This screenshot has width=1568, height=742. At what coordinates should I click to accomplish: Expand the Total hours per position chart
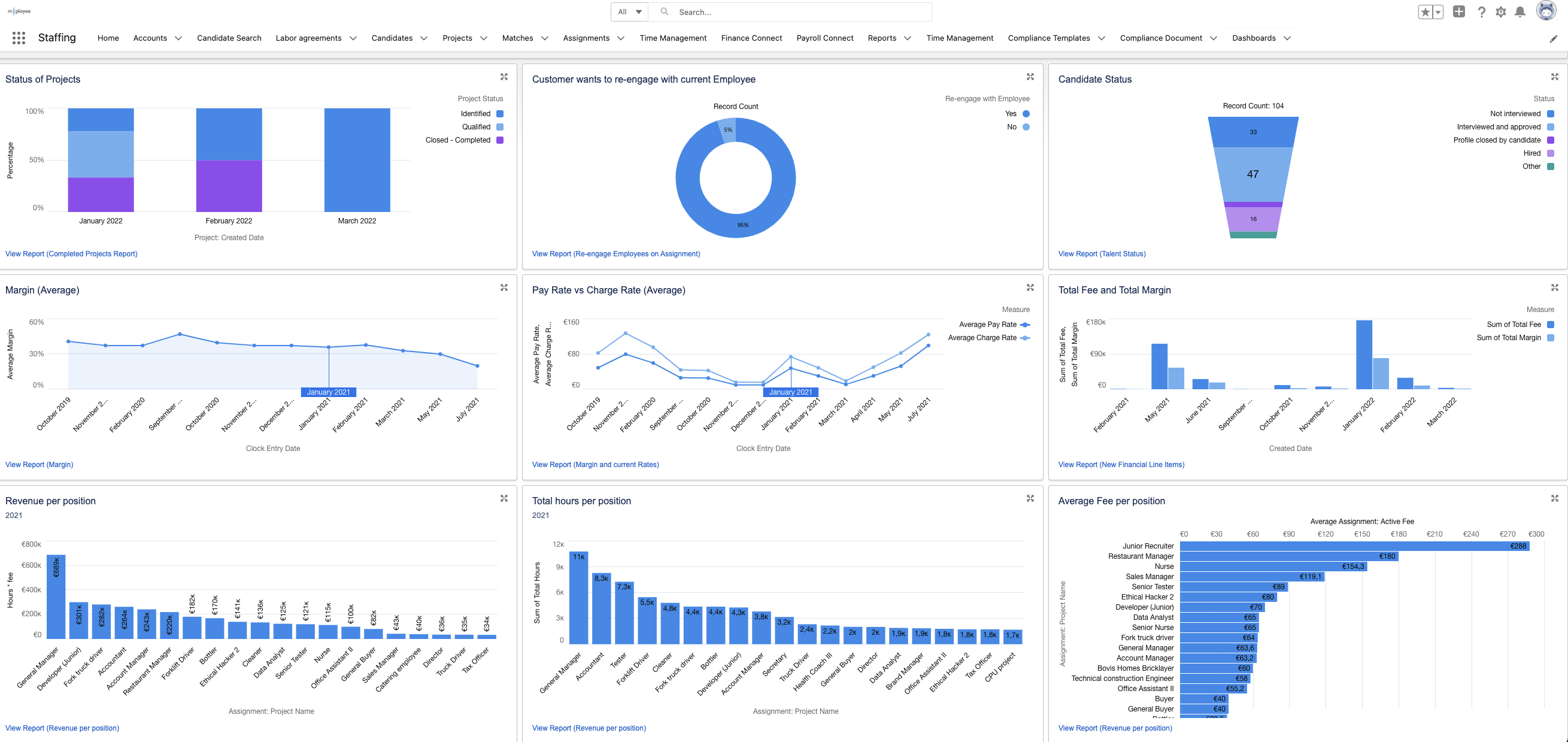coord(1030,498)
